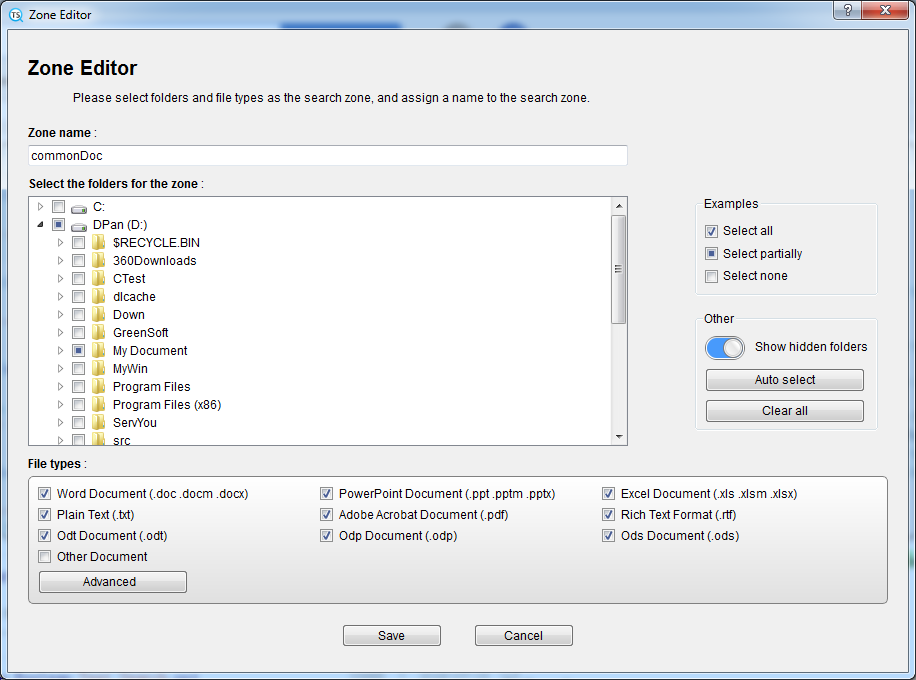Click the GreenSoft folder icon
Image resolution: width=916 pixels, height=680 pixels.
click(98, 333)
